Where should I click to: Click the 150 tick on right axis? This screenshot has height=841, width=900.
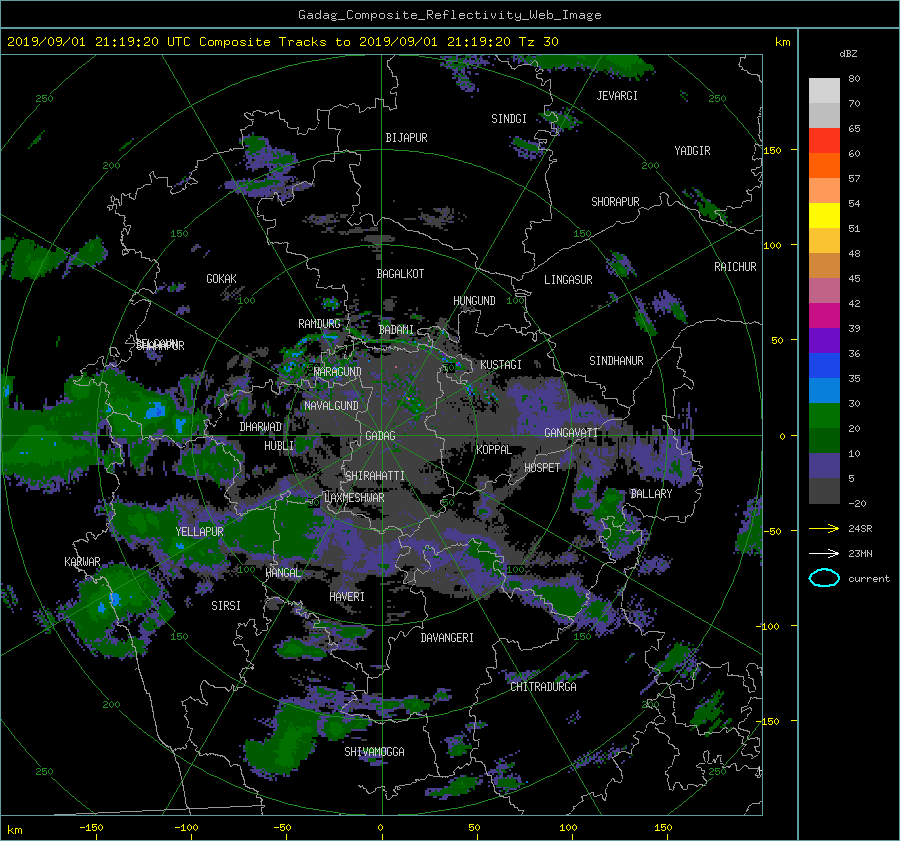click(773, 150)
